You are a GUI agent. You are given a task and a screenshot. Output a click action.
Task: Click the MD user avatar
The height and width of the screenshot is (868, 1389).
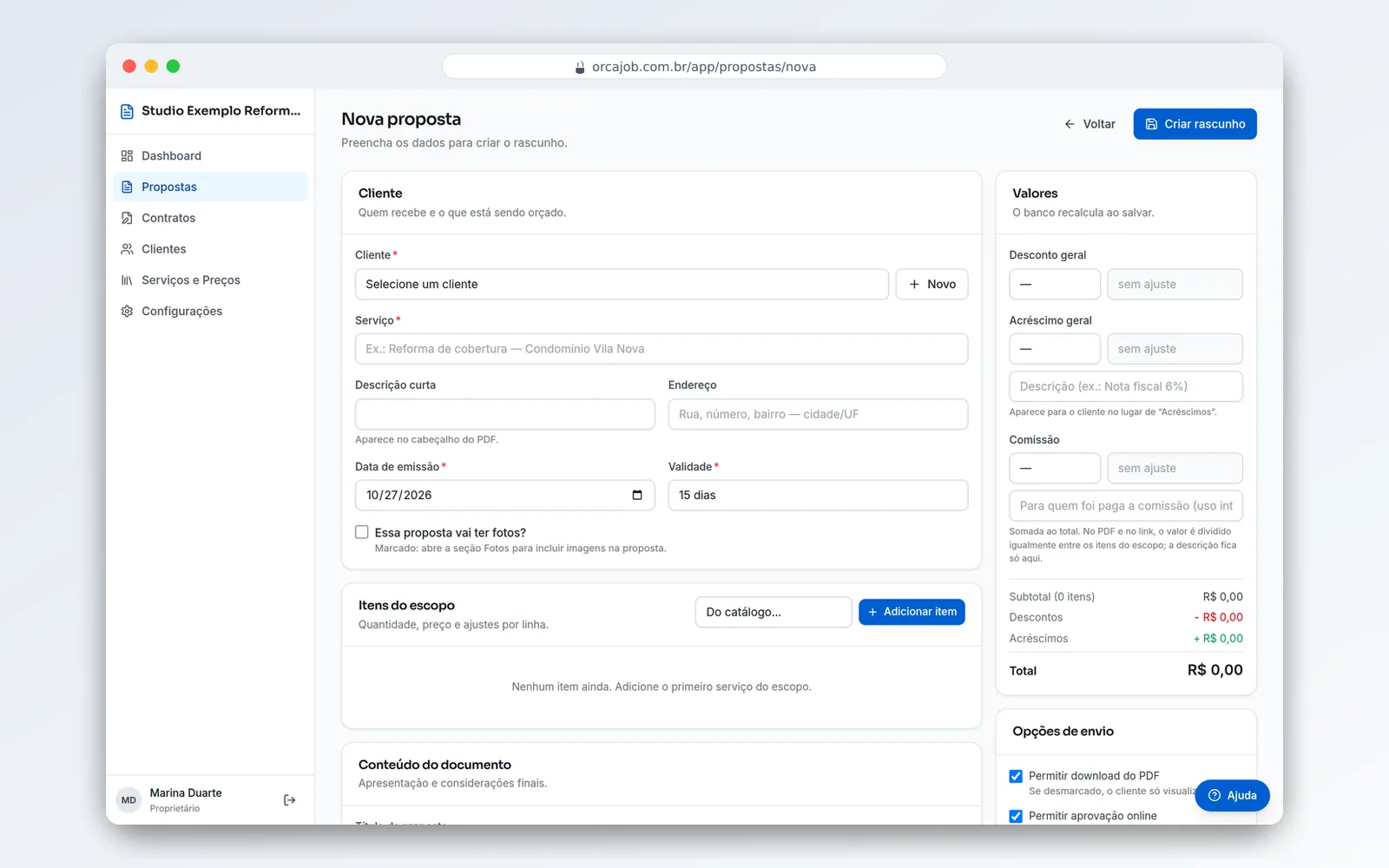[x=128, y=800]
